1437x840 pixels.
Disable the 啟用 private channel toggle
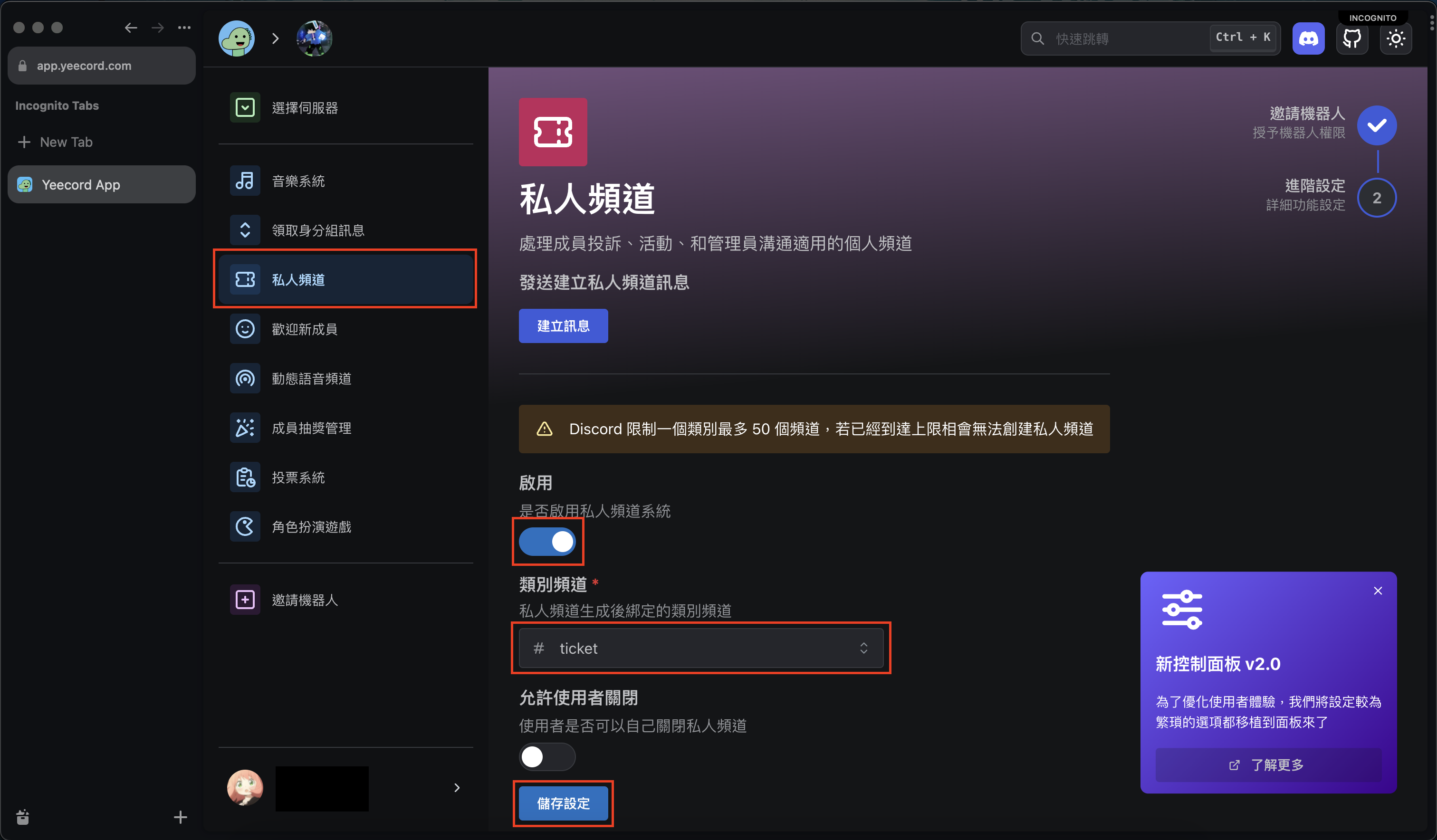(547, 542)
